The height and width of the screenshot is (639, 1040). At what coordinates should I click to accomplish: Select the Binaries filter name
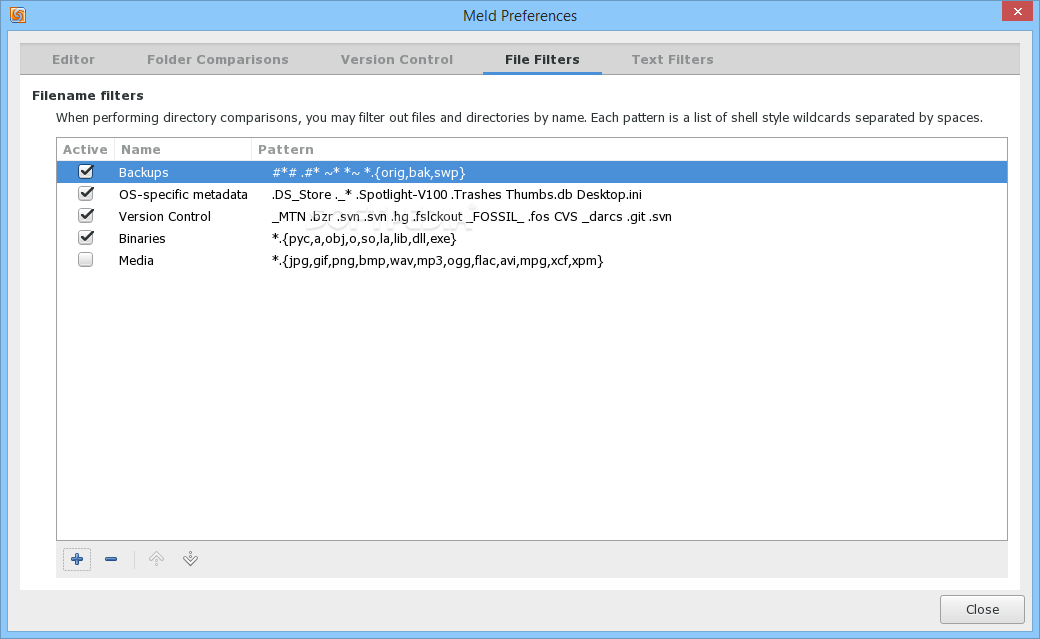[142, 238]
